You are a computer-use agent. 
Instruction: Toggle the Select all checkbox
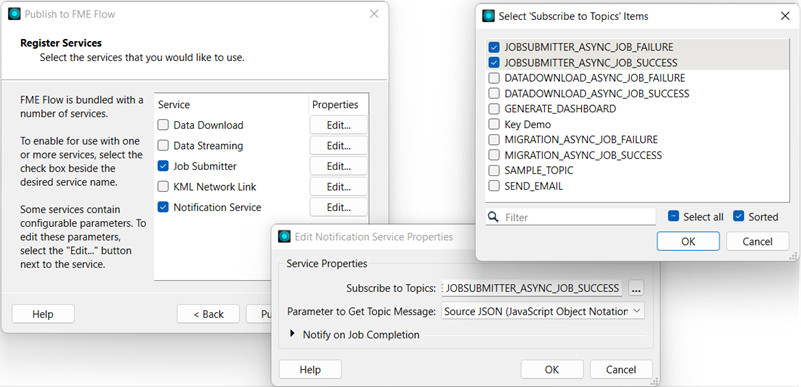point(673,216)
